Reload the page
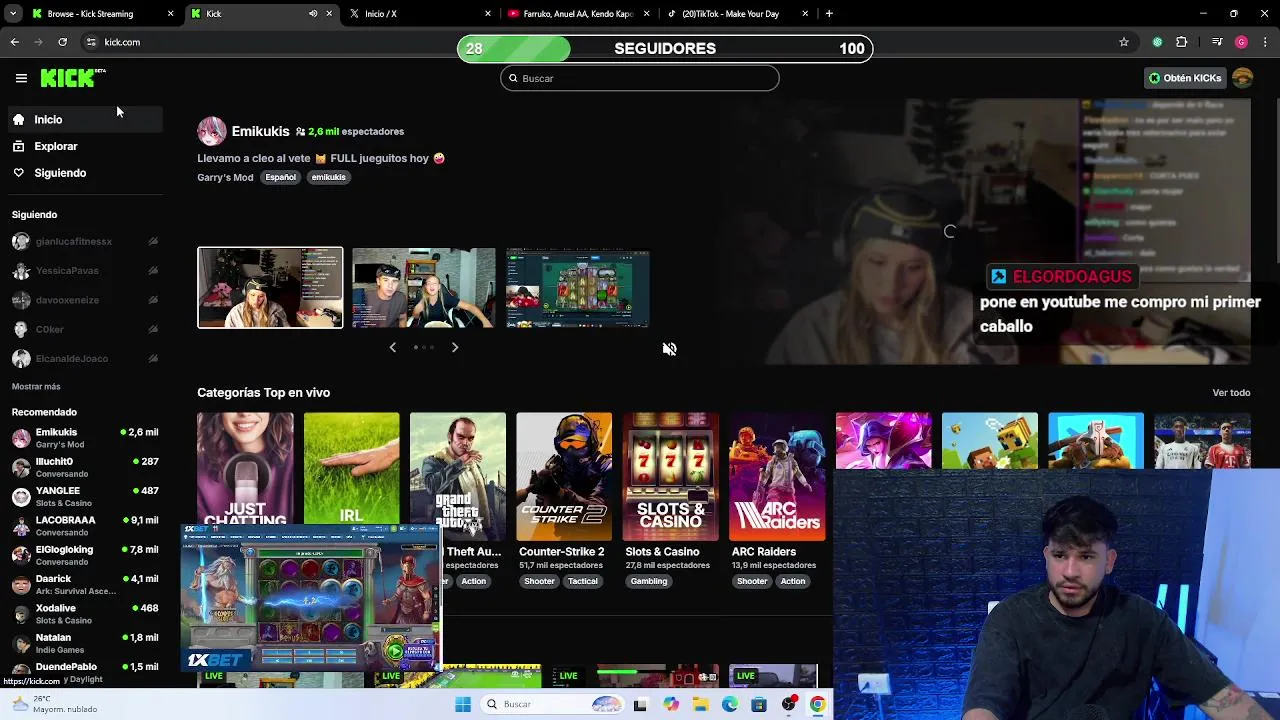The image size is (1280, 720). (62, 42)
